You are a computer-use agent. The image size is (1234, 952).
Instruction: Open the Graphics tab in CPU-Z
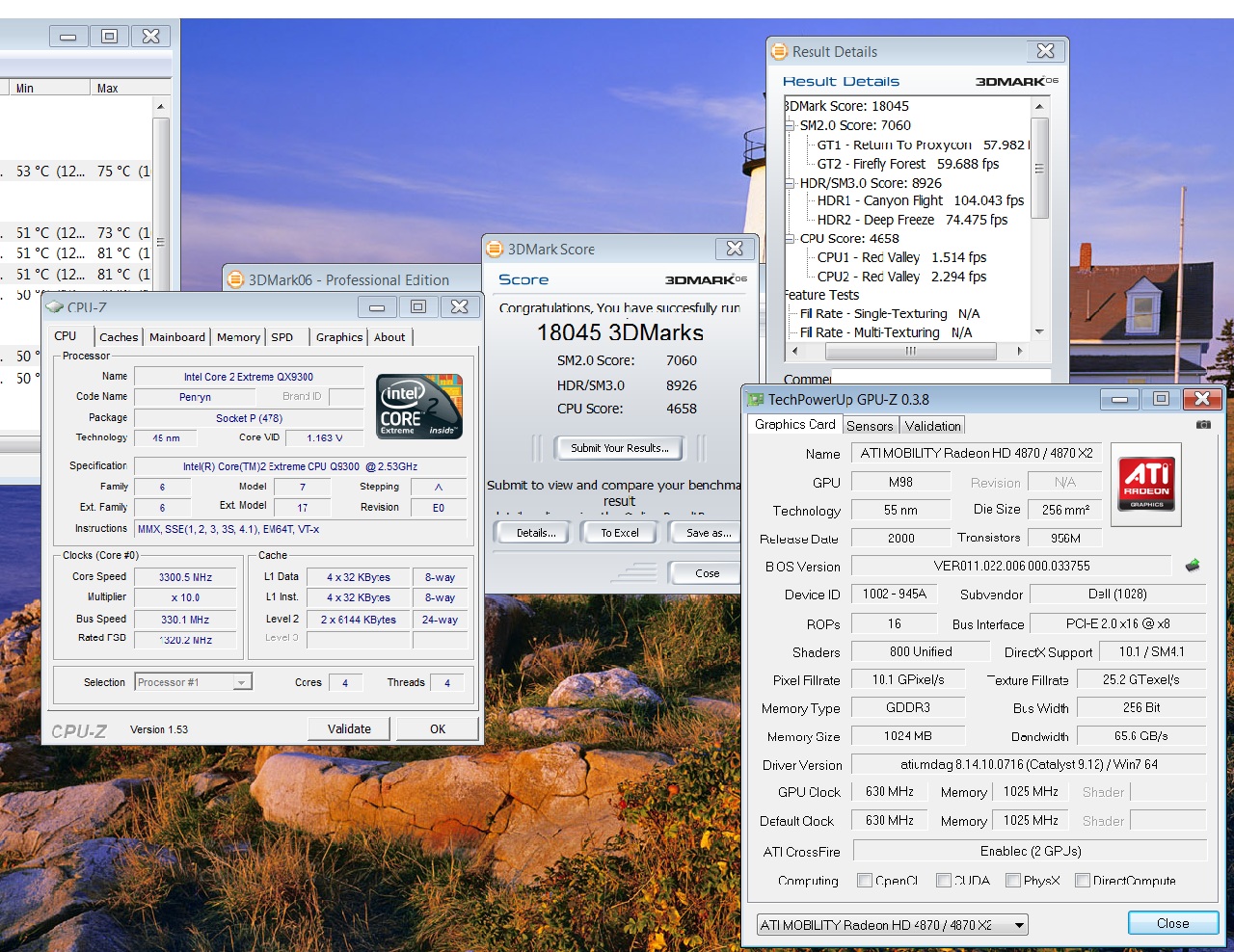click(x=339, y=337)
